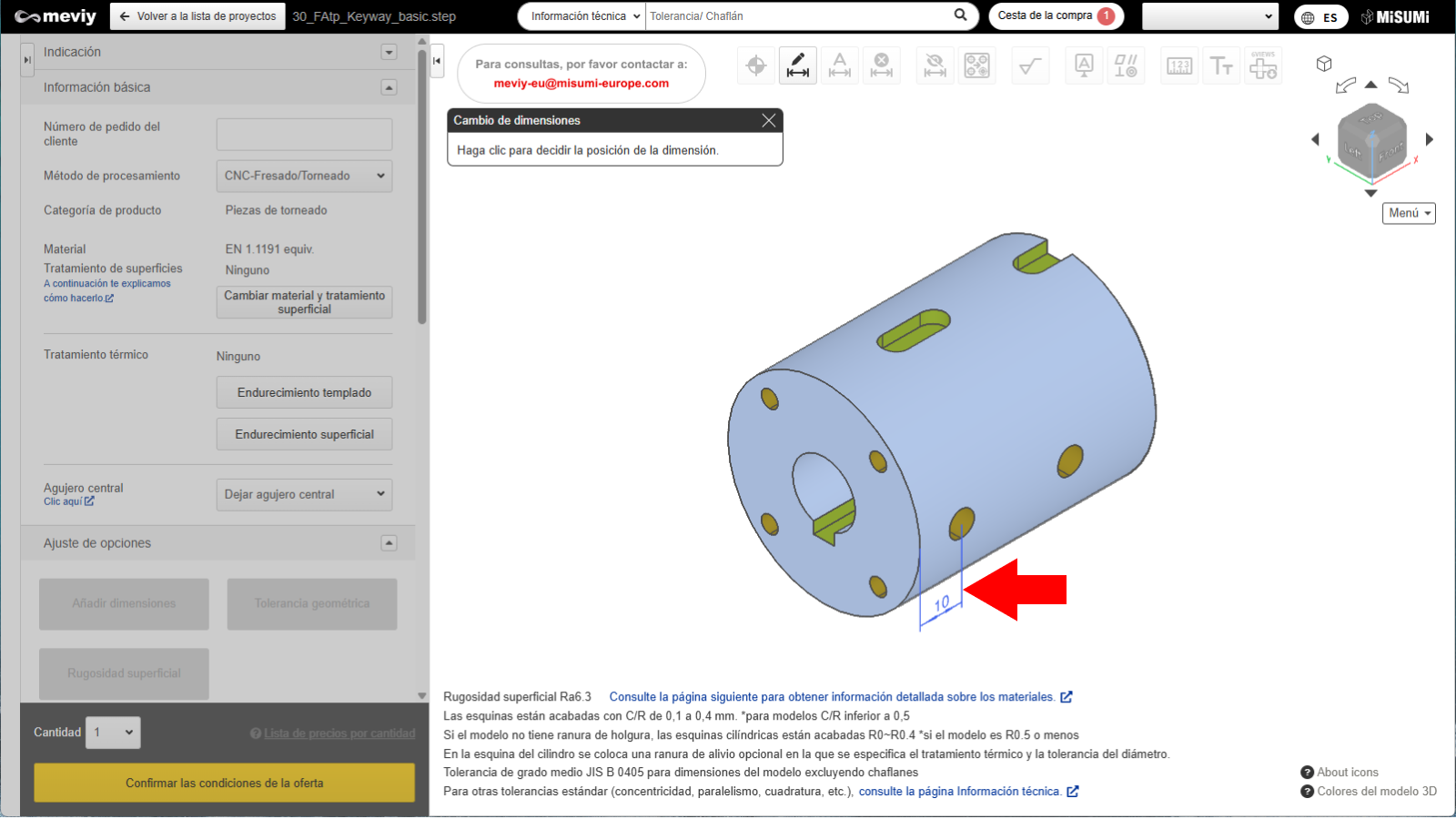Rotate view with right arrow of cube

(1430, 139)
